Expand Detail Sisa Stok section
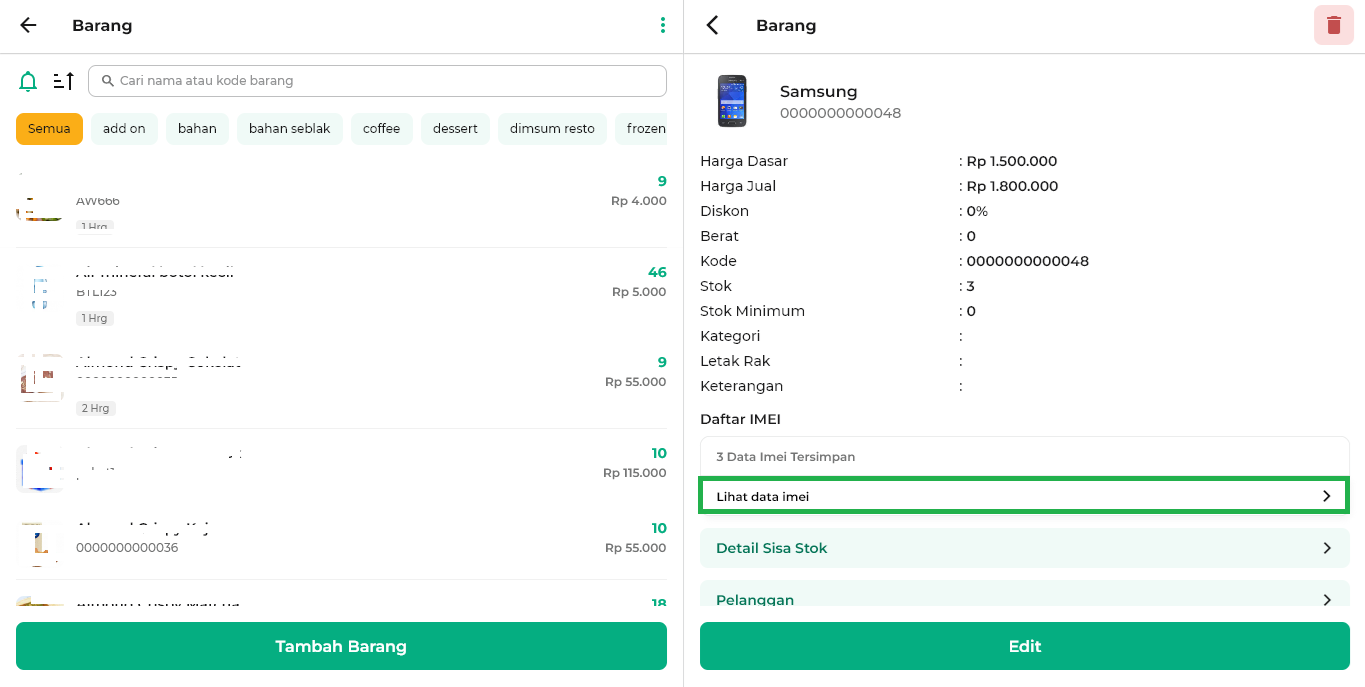 coord(1024,548)
